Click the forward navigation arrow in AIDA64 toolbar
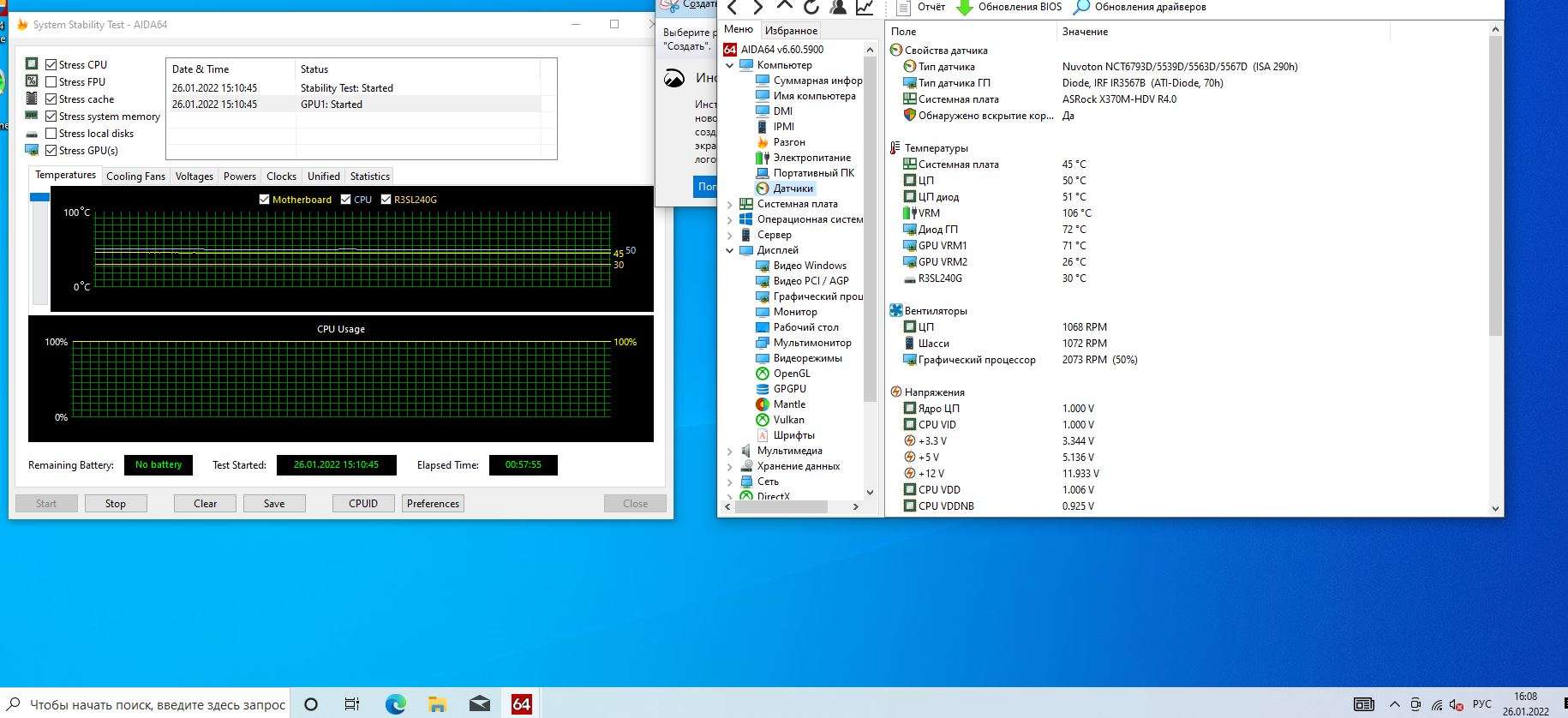 click(x=757, y=8)
